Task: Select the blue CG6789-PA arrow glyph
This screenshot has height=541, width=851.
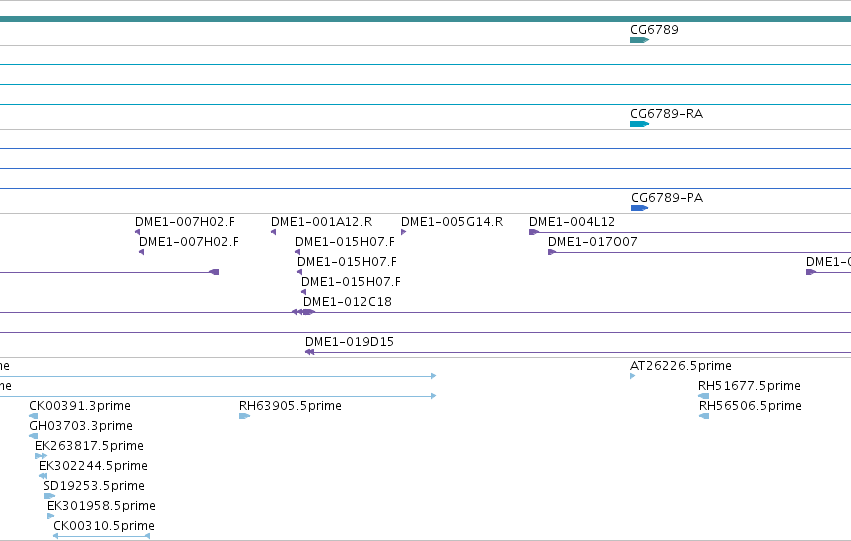Action: (639, 208)
